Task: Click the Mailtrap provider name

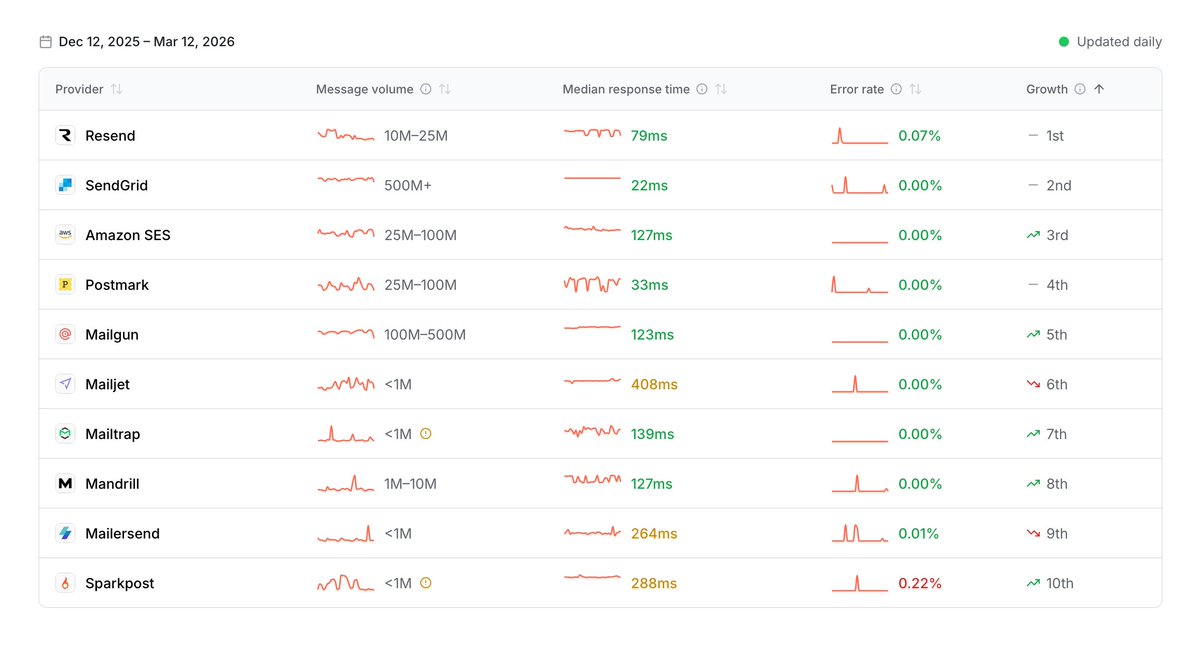Action: pos(112,434)
